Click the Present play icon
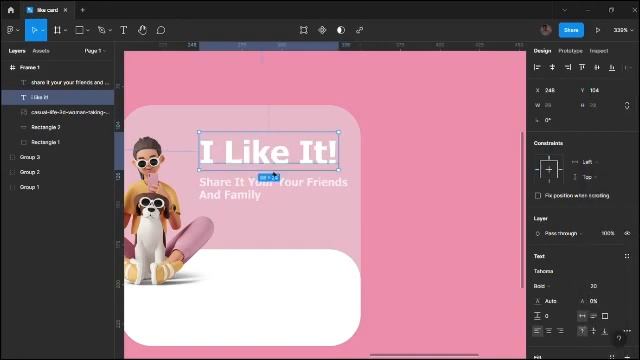The height and width of the screenshot is (360, 640). (598, 30)
